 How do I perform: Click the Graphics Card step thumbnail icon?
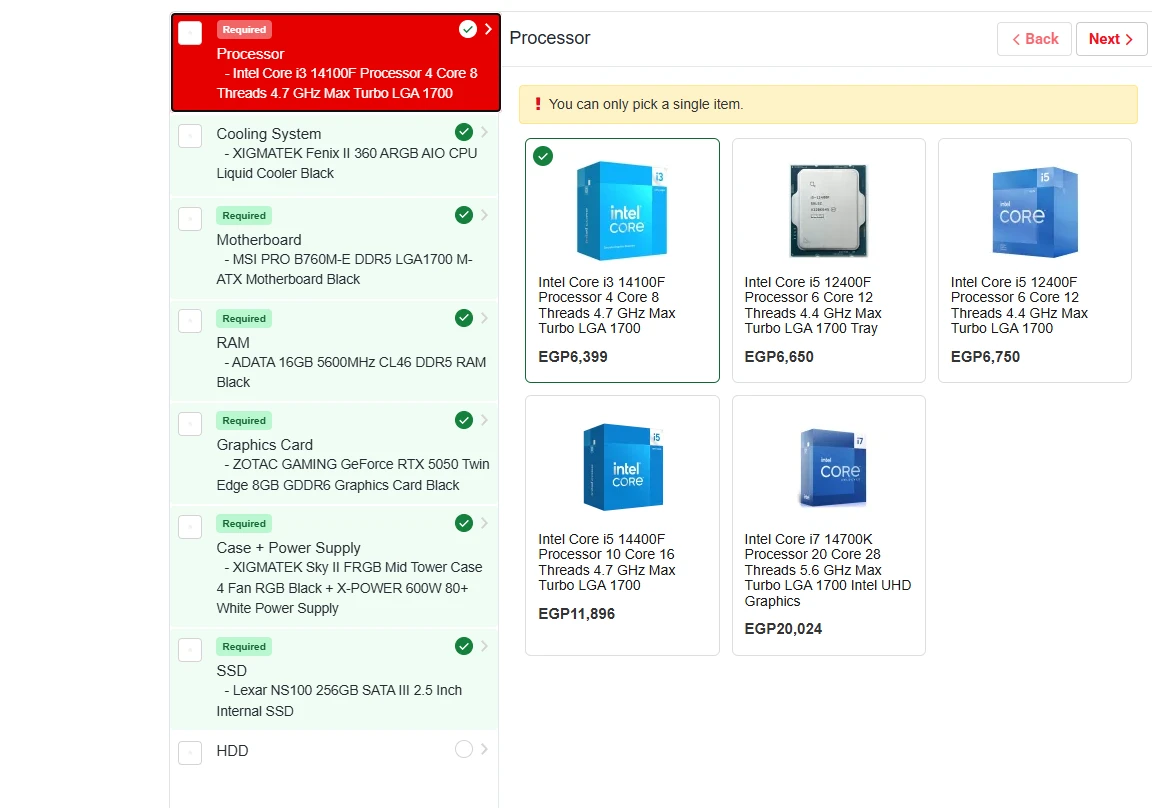pos(190,423)
